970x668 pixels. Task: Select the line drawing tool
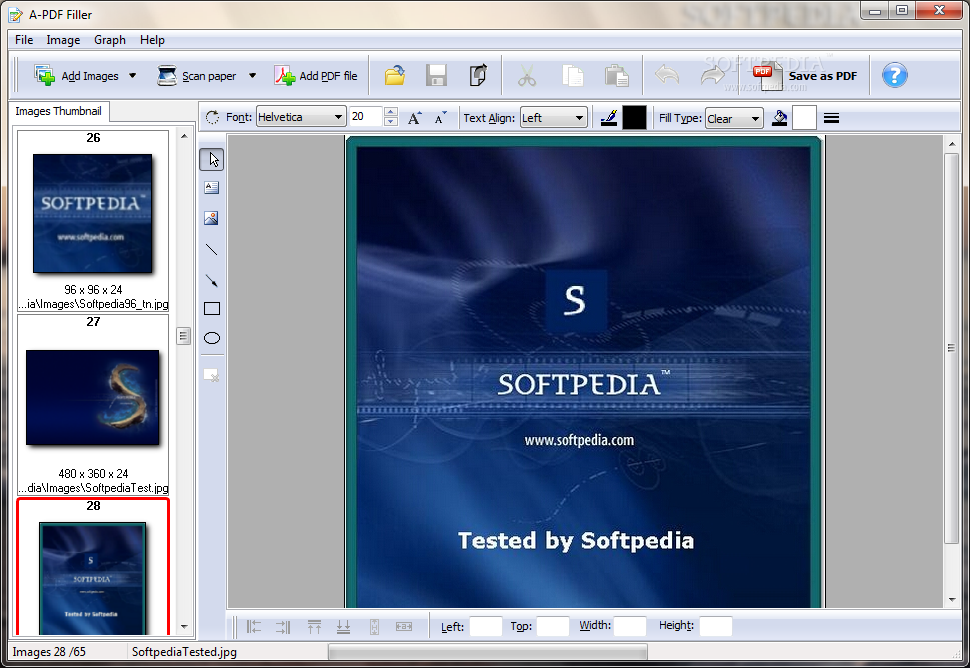pos(212,249)
